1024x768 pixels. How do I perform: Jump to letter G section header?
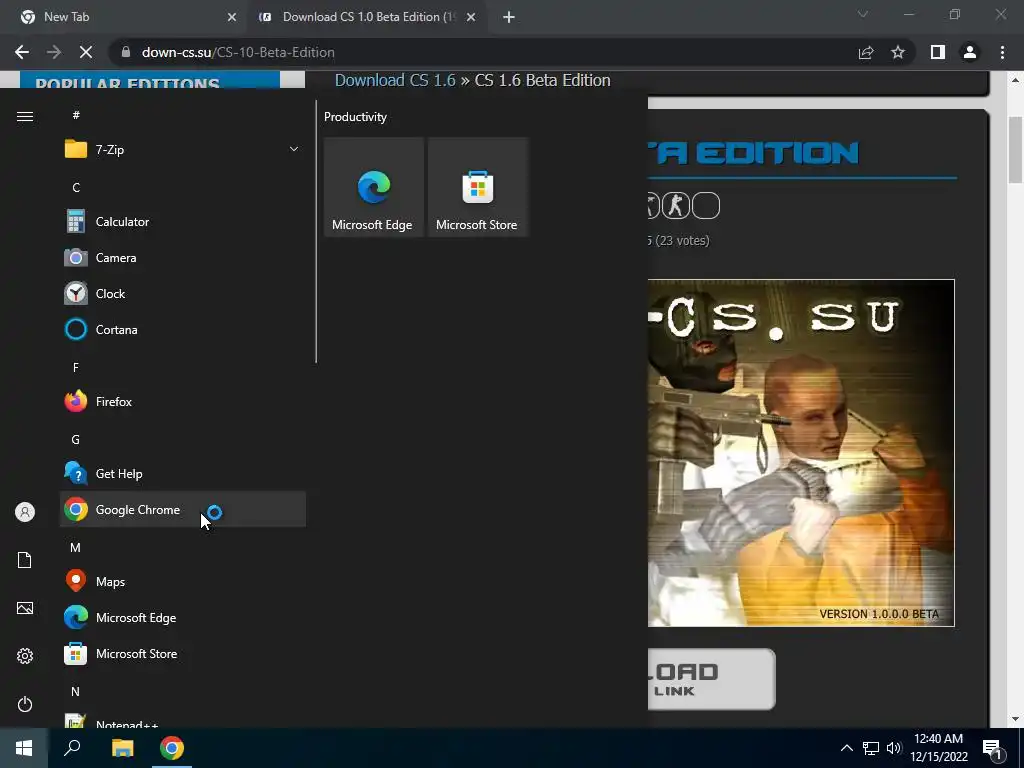point(76,440)
